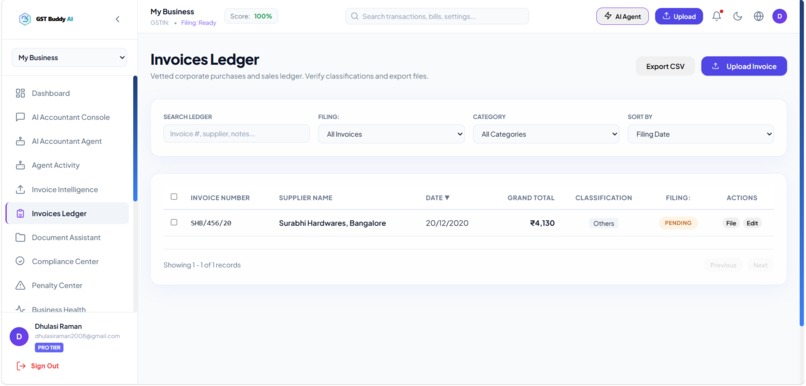Image resolution: width=806 pixels, height=386 pixels.
Task: Select all invoices with the header checkbox
Action: point(174,197)
